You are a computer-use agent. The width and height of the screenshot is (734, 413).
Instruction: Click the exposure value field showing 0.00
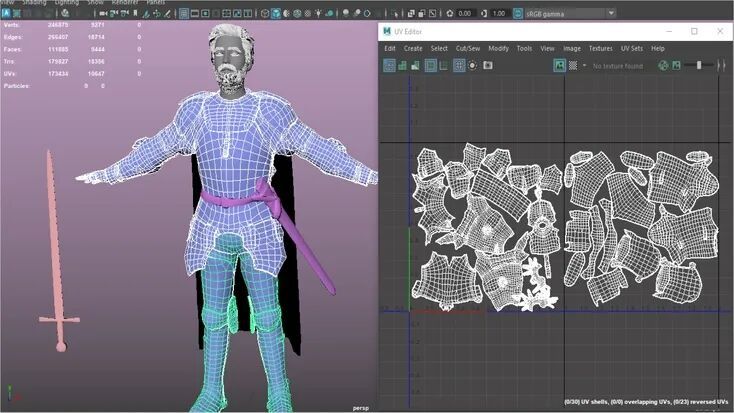click(x=464, y=13)
